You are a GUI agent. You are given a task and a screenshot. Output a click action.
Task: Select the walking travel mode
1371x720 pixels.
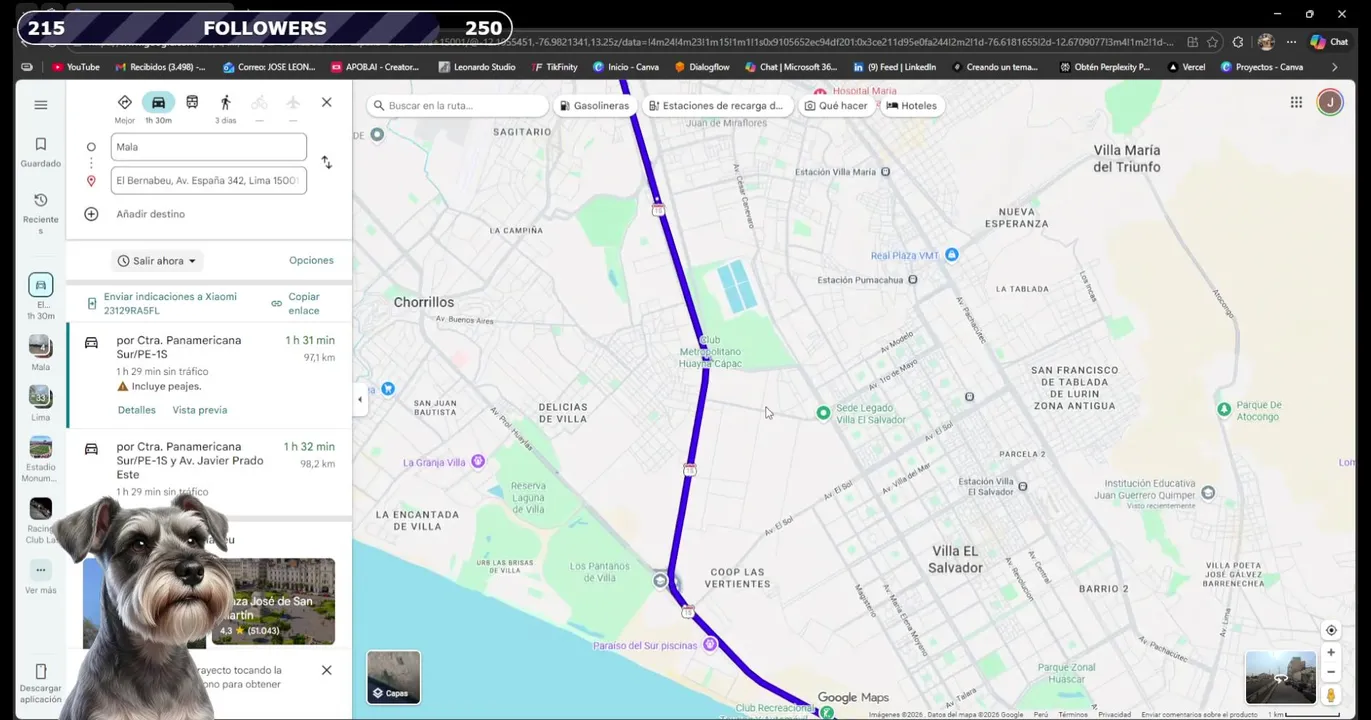226,108
